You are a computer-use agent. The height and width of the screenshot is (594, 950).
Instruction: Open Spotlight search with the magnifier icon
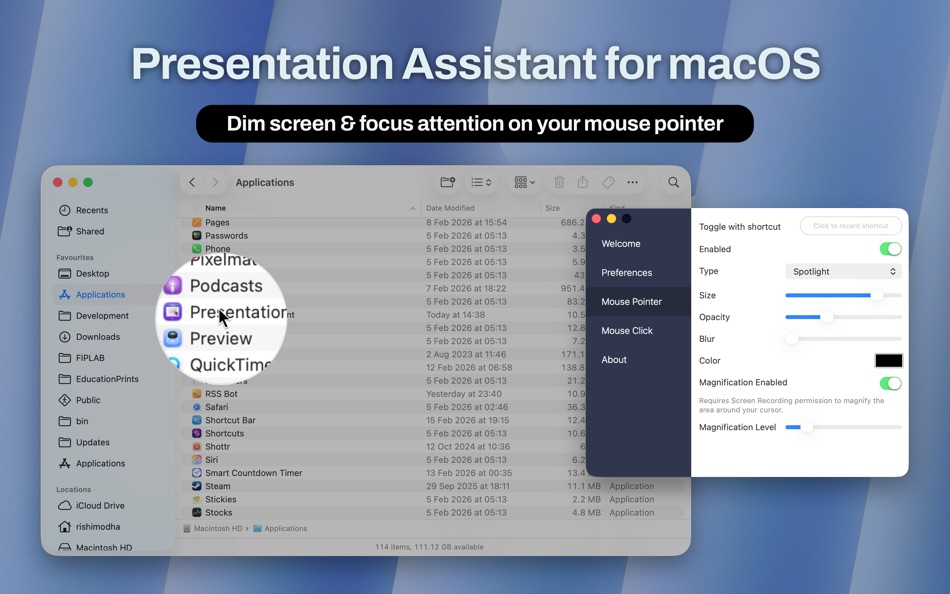click(673, 182)
